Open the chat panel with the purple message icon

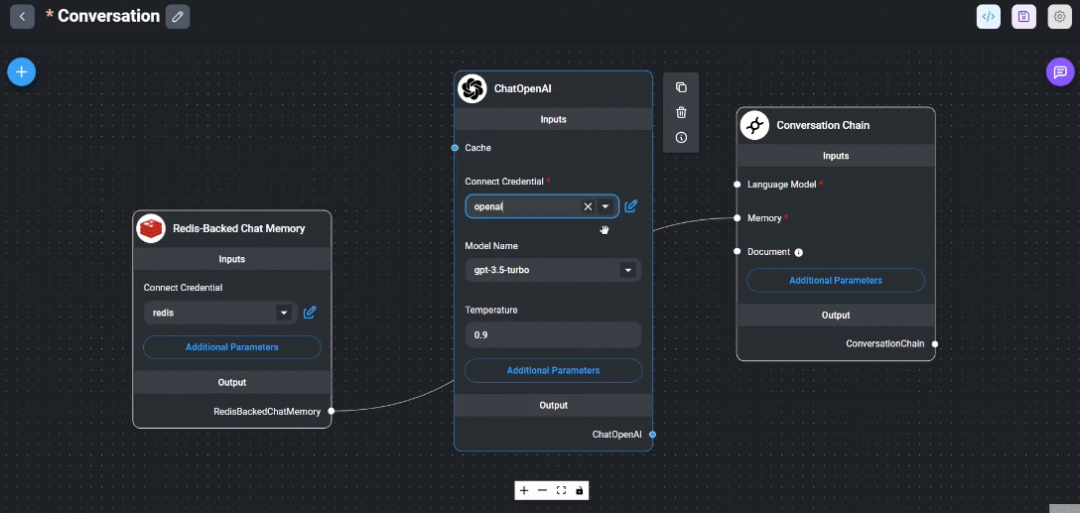point(1060,72)
